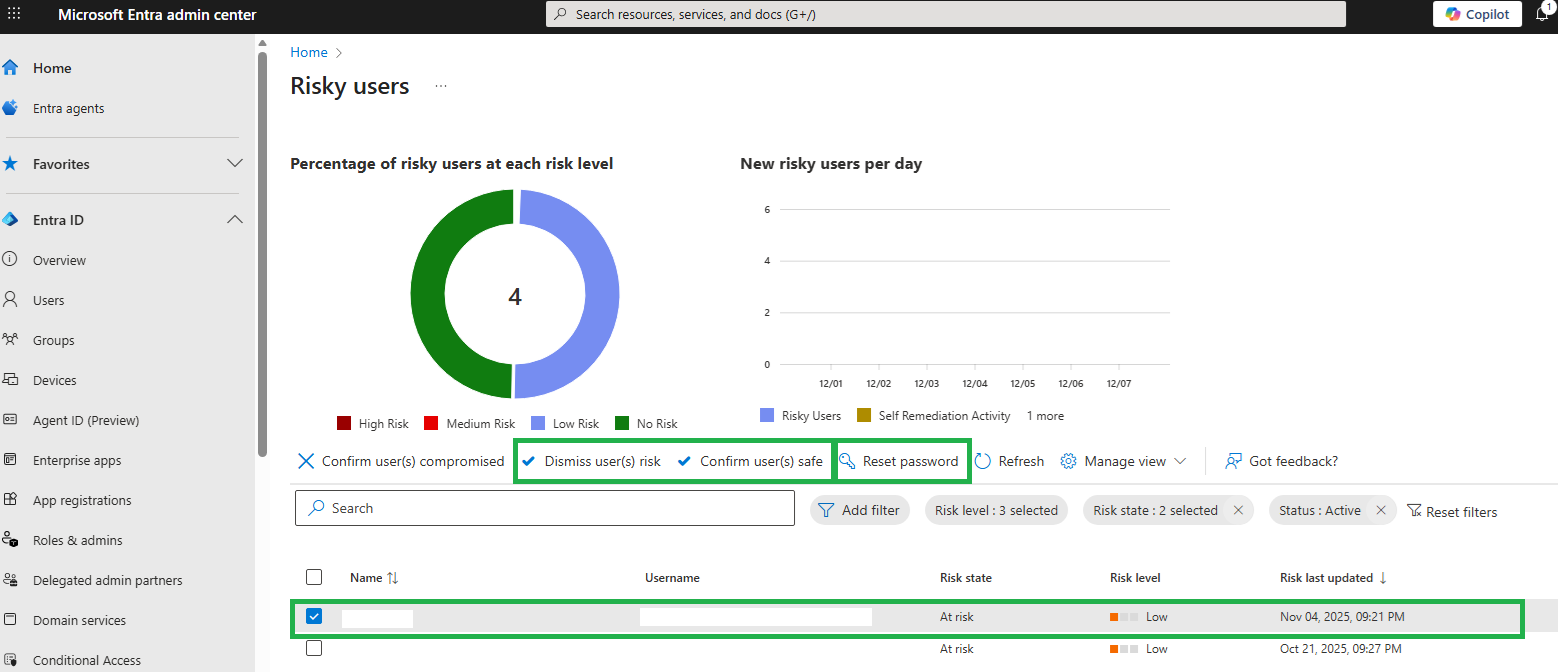Image resolution: width=1558 pixels, height=672 pixels.
Task: Click the Conditional Access icon
Action: coord(10,660)
